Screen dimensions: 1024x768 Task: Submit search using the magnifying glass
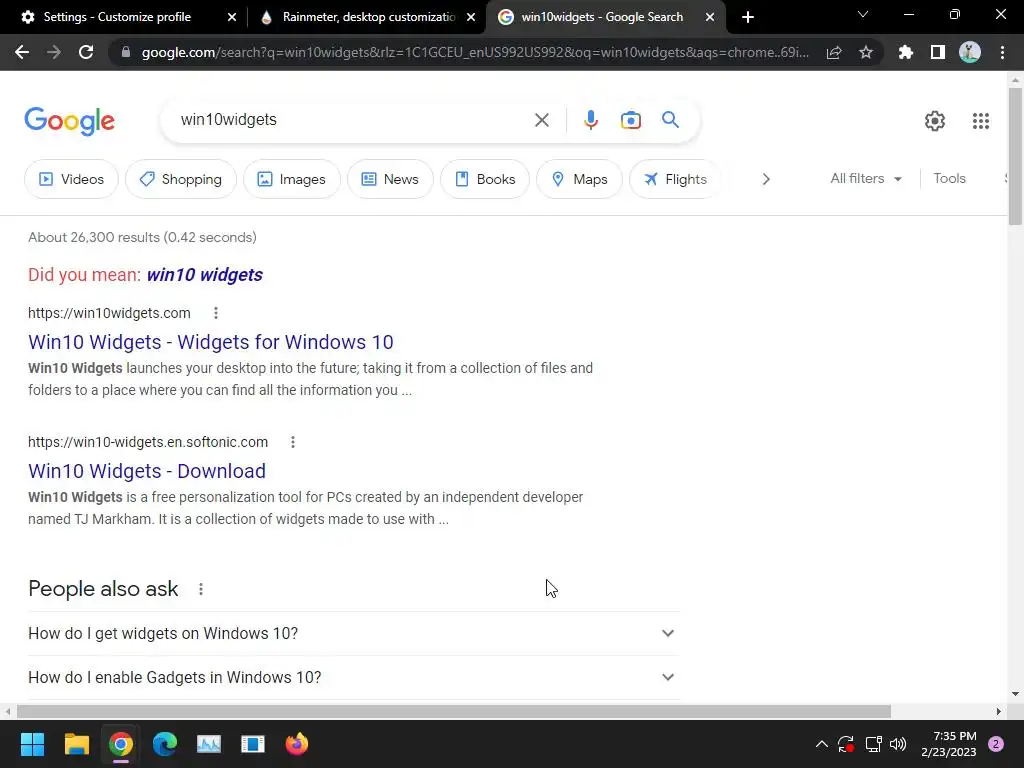[670, 120]
